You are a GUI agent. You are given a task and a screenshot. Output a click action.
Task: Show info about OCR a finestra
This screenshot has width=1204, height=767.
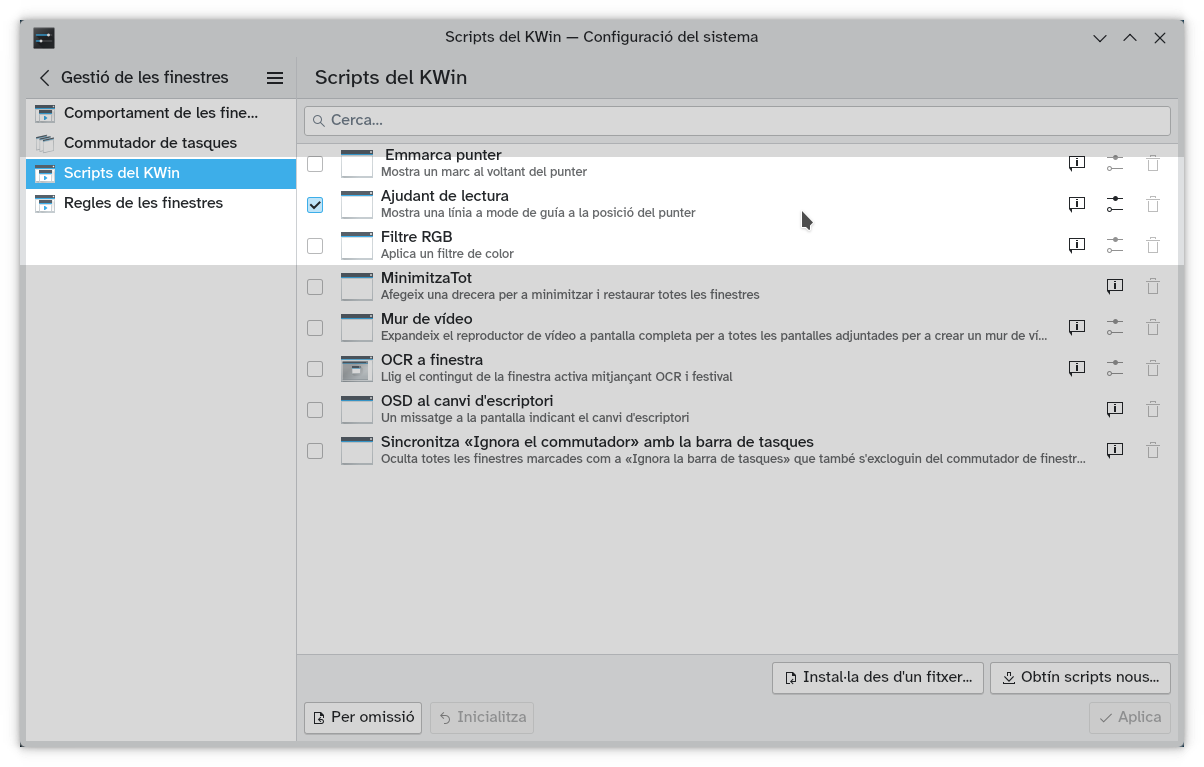click(x=1077, y=368)
